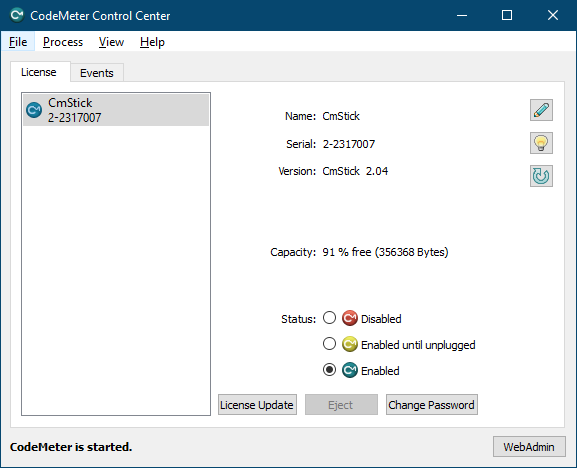This screenshot has width=577, height=468.
Task: Open WebAdmin from the status bar
Action: 529,447
